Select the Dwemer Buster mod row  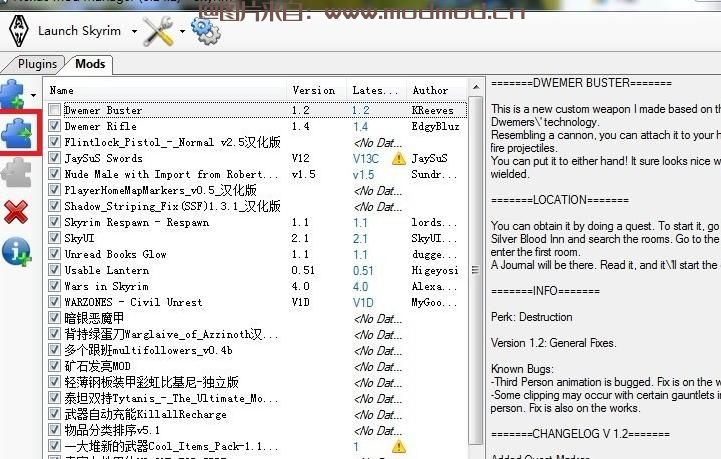coord(257,110)
